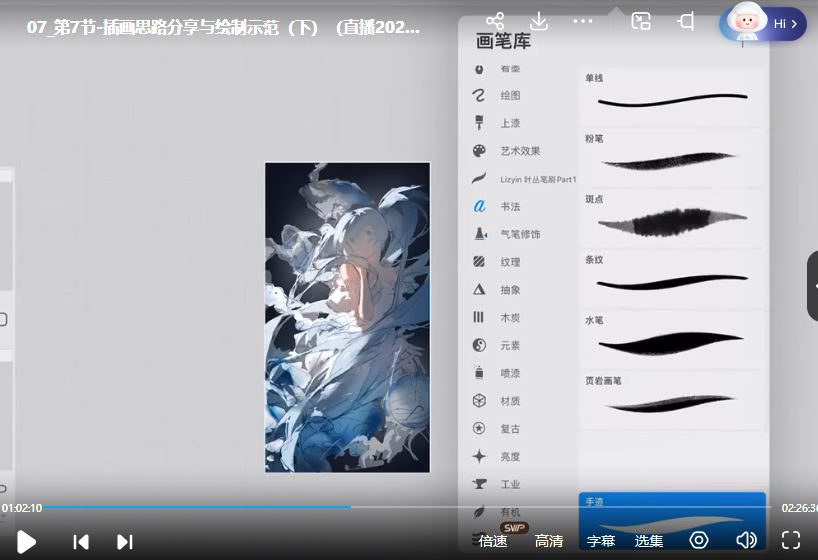Click the share icon in top toolbar
The image size is (818, 560).
coord(494,21)
